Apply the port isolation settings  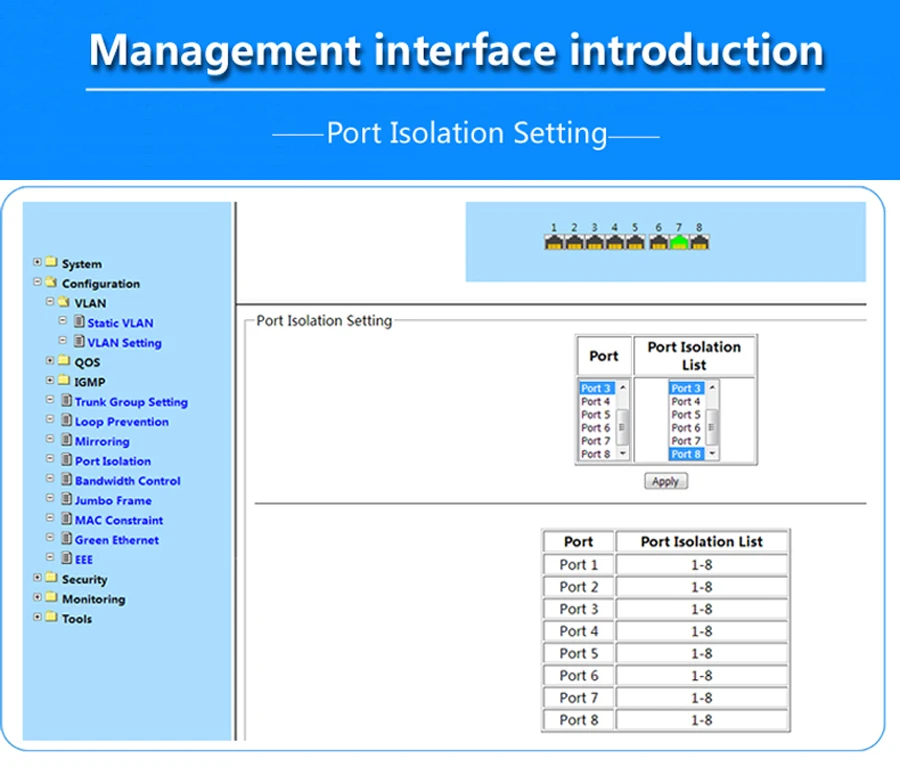point(666,481)
